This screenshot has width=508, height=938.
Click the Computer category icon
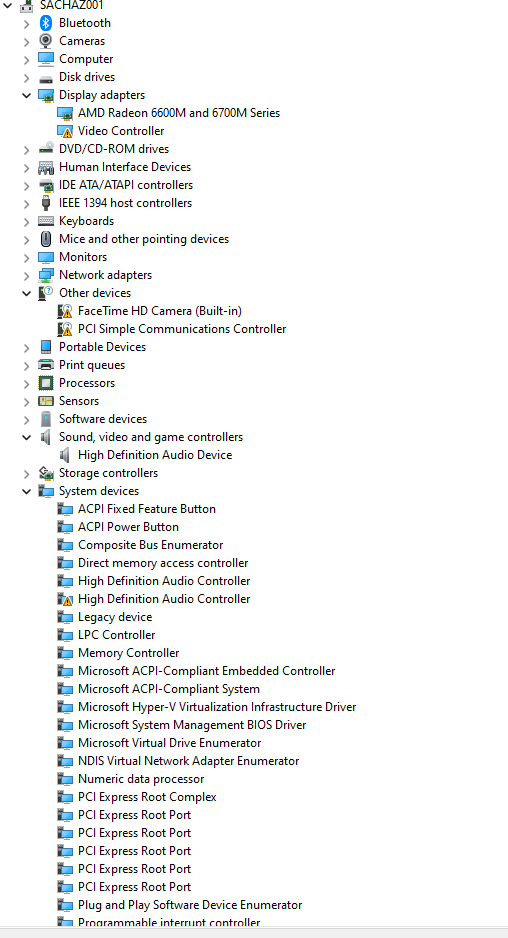coord(46,59)
